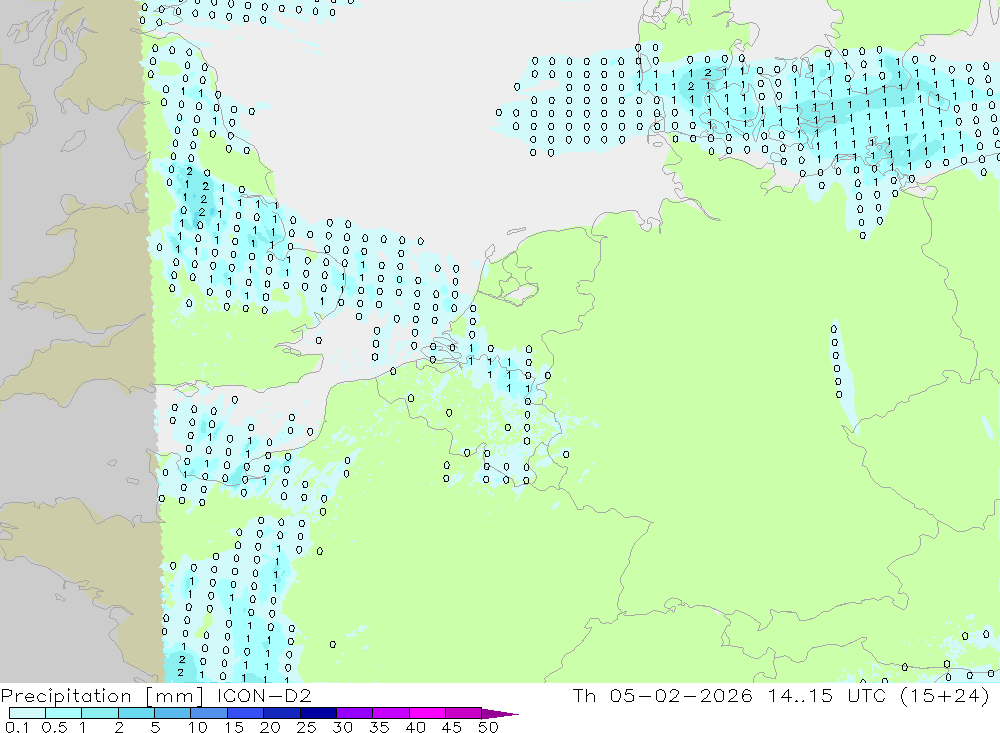Click the '20' legend scale label

point(270,727)
